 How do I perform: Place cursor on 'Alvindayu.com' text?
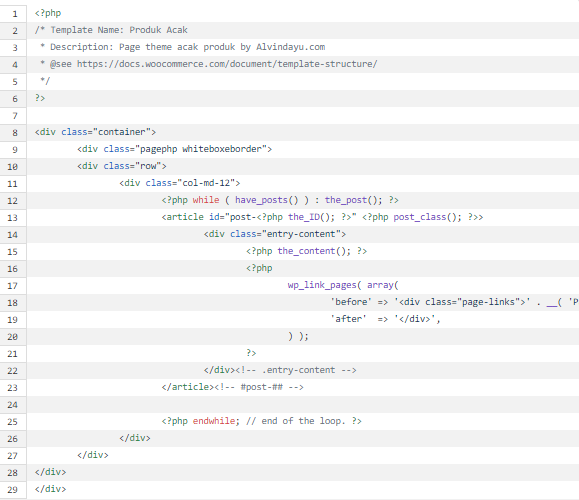point(291,47)
